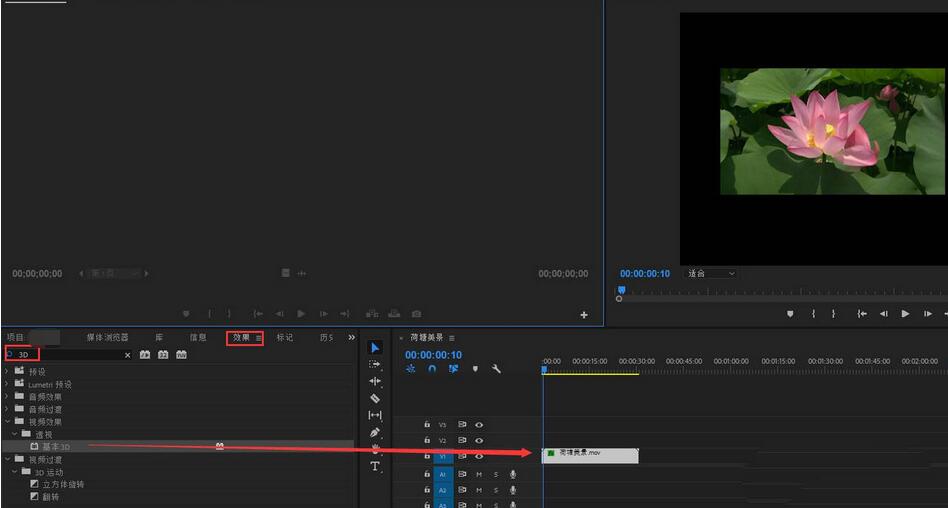Click Export Frame camera in source monitor
This screenshot has height=508, width=948.
[x=417, y=314]
